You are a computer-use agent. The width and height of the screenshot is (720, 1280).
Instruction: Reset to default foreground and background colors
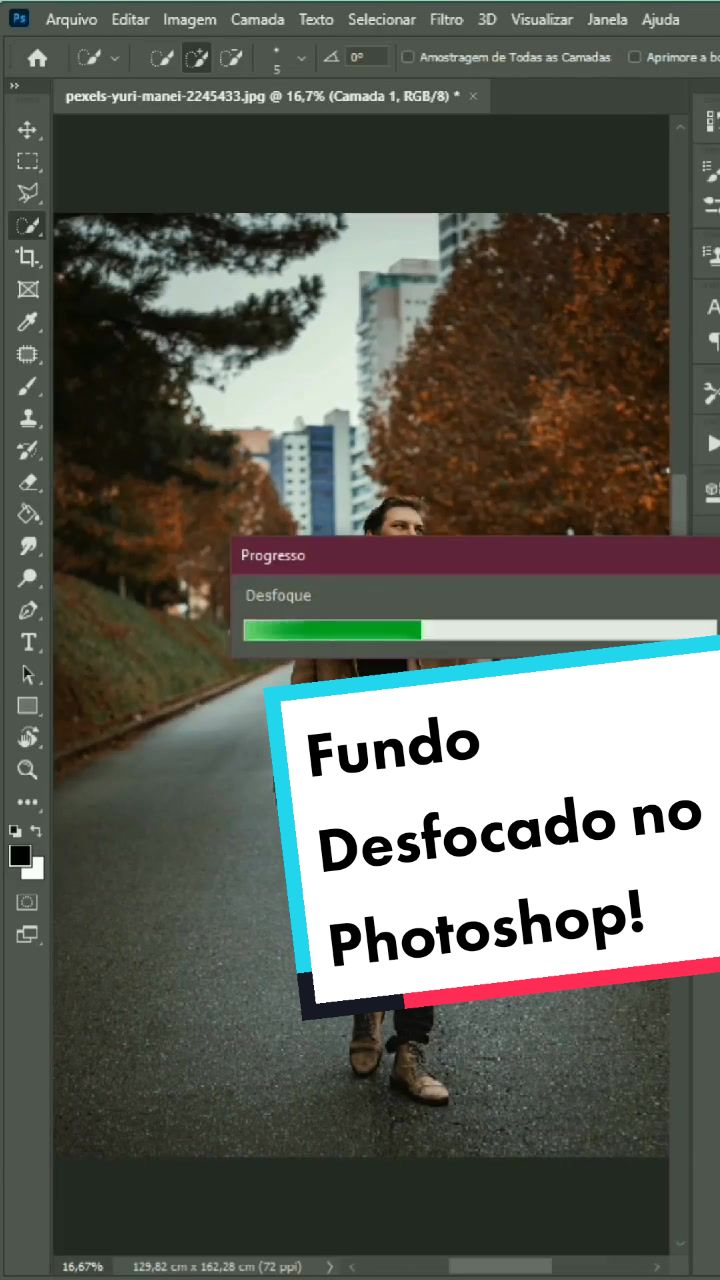click(x=15, y=831)
